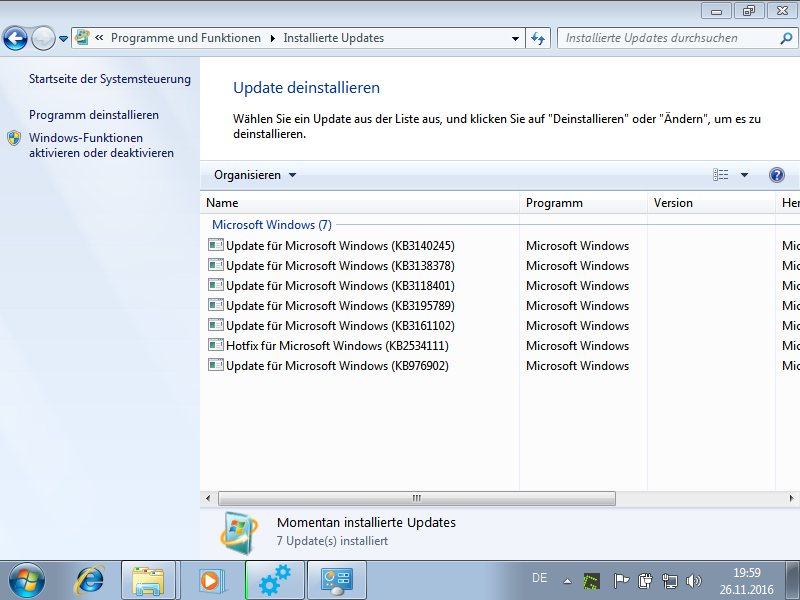This screenshot has height=600, width=800.
Task: Open the address bar history dropdown
Action: point(515,38)
